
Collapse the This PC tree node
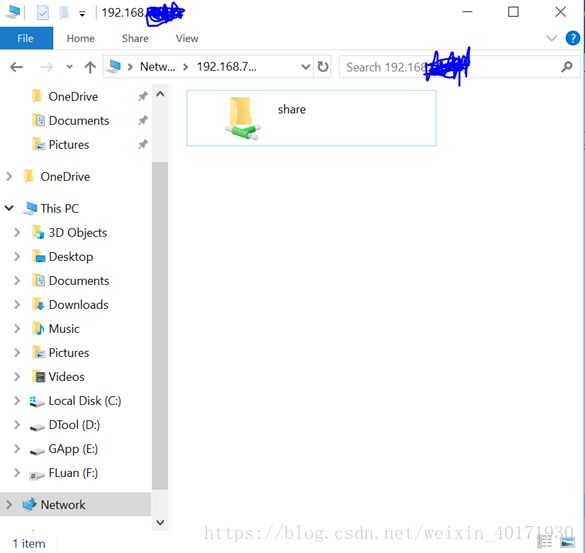click(9, 208)
